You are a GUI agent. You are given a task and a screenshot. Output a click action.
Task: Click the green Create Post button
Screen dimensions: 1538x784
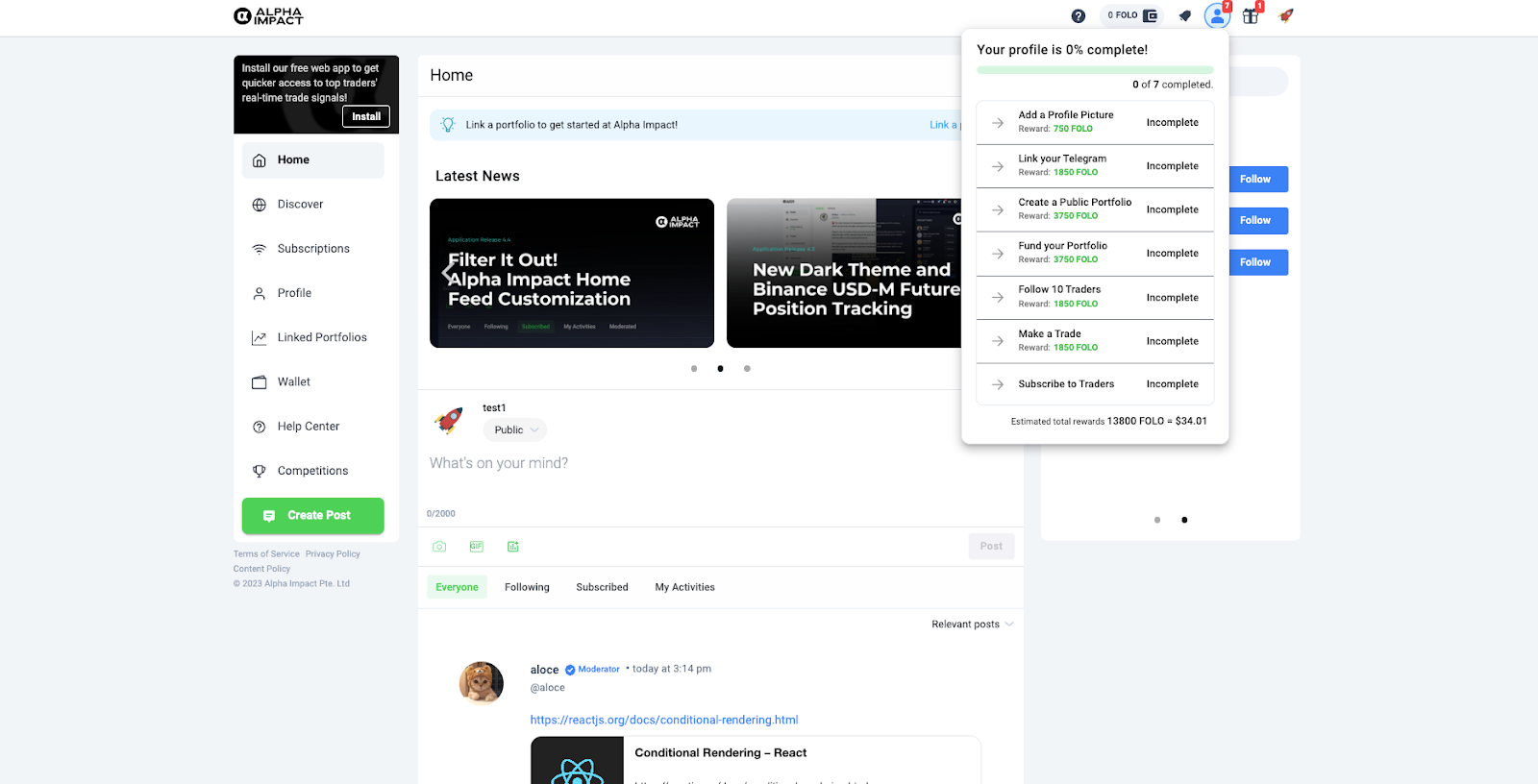click(x=313, y=516)
